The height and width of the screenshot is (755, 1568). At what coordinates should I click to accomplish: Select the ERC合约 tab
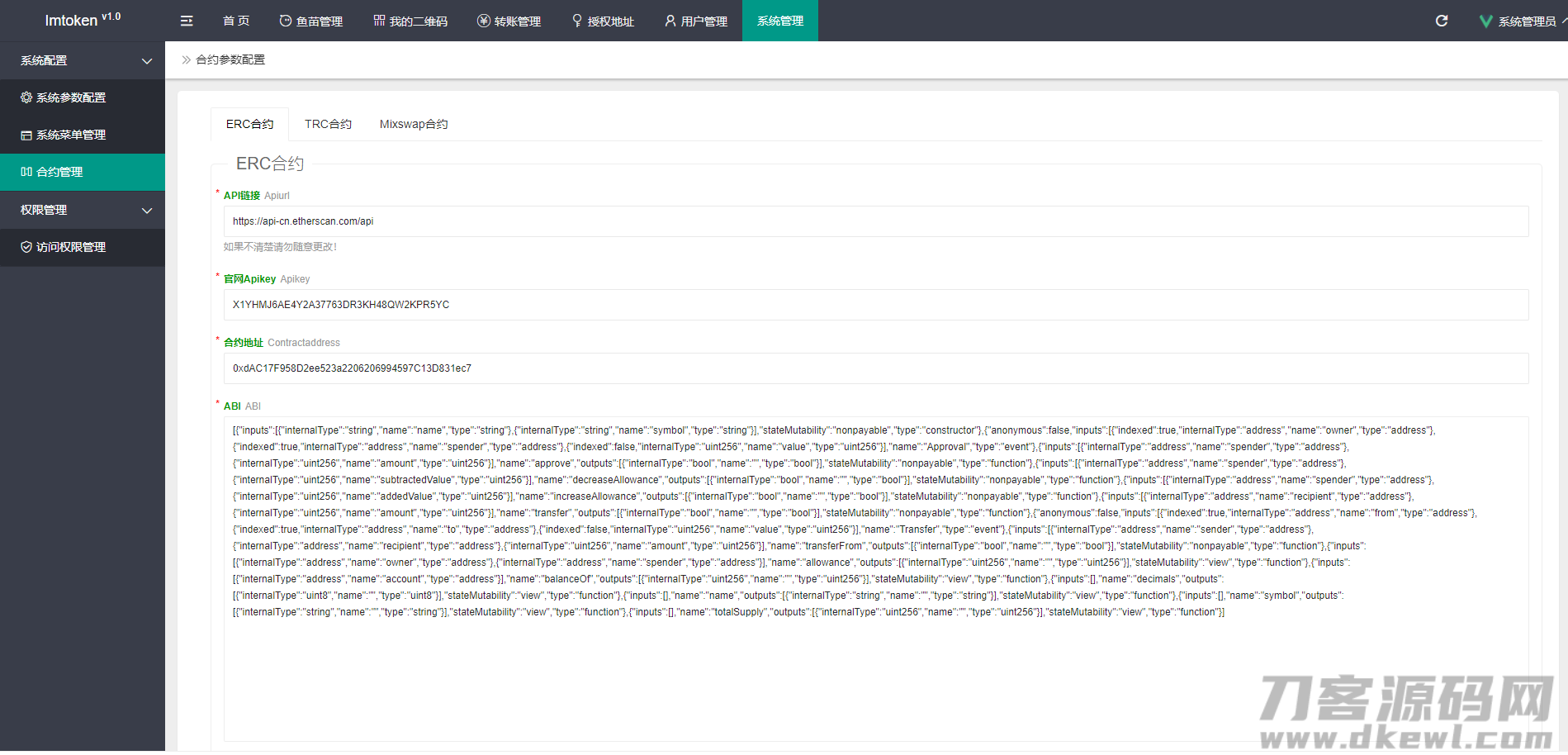coord(249,124)
